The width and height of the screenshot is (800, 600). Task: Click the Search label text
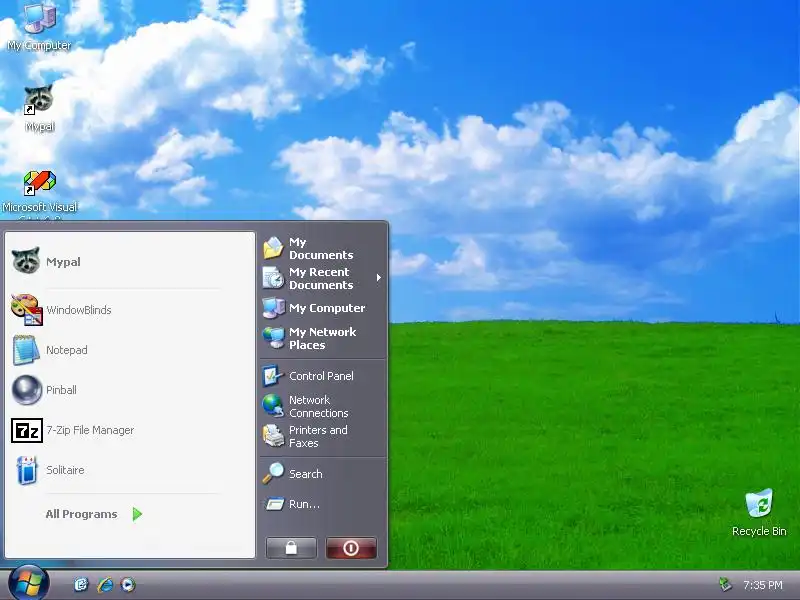(306, 474)
